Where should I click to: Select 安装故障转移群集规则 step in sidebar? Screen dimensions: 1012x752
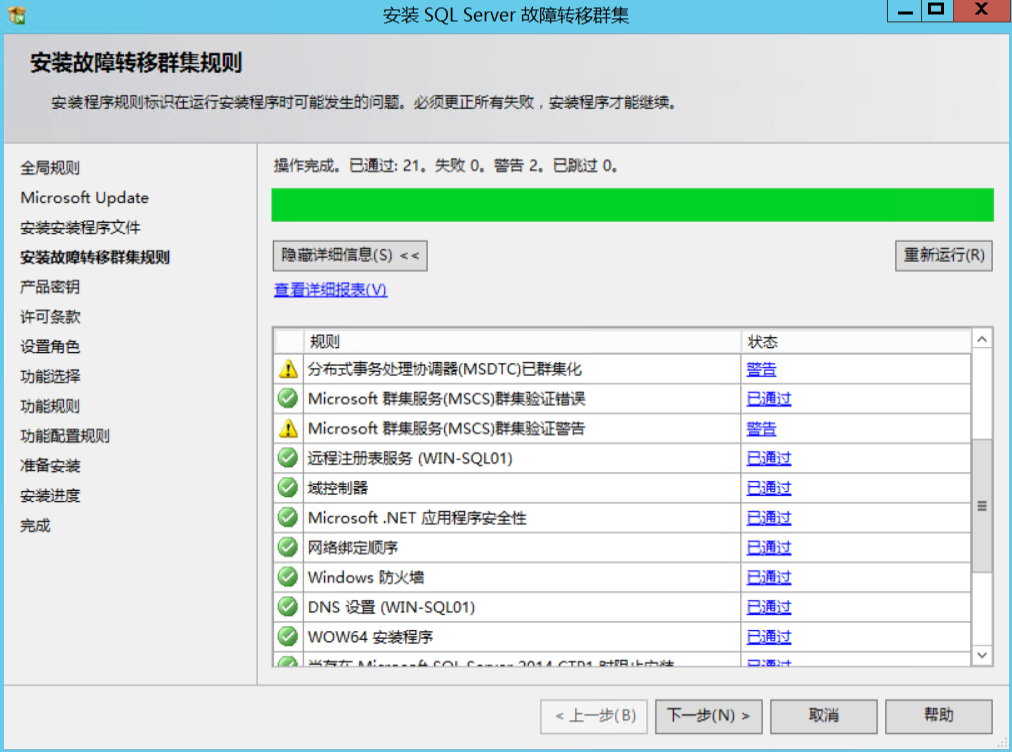tap(95, 257)
